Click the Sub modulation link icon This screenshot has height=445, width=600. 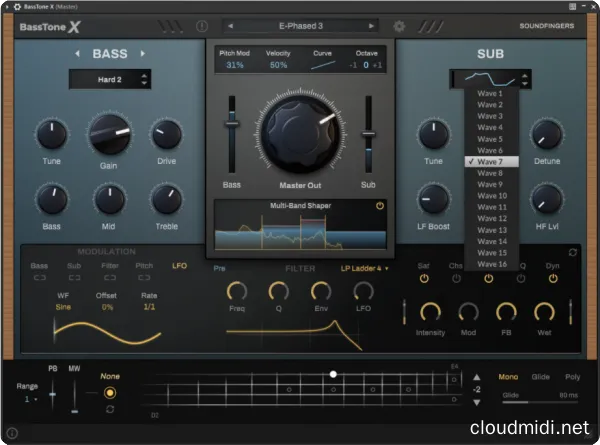[74, 277]
